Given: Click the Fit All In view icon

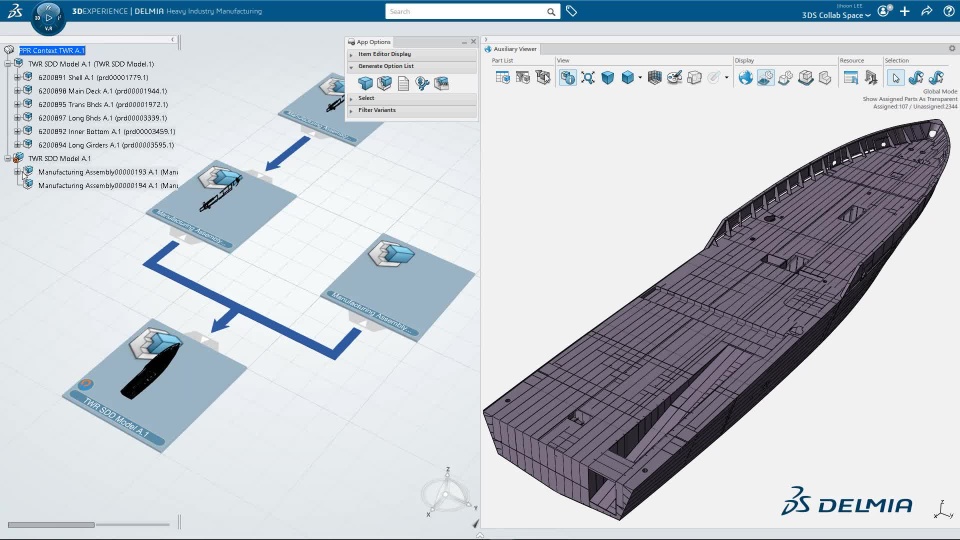Looking at the screenshot, I should [588, 77].
